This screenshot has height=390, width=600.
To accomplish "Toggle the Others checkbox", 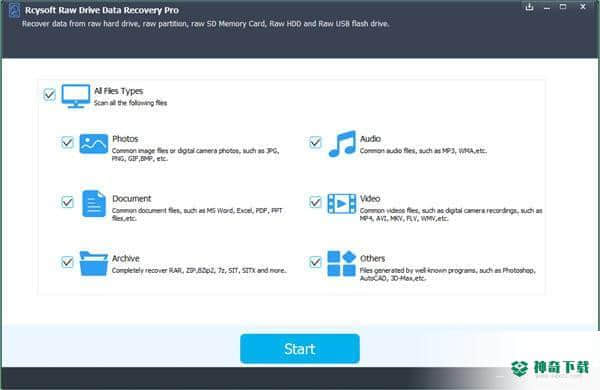I will pos(315,262).
